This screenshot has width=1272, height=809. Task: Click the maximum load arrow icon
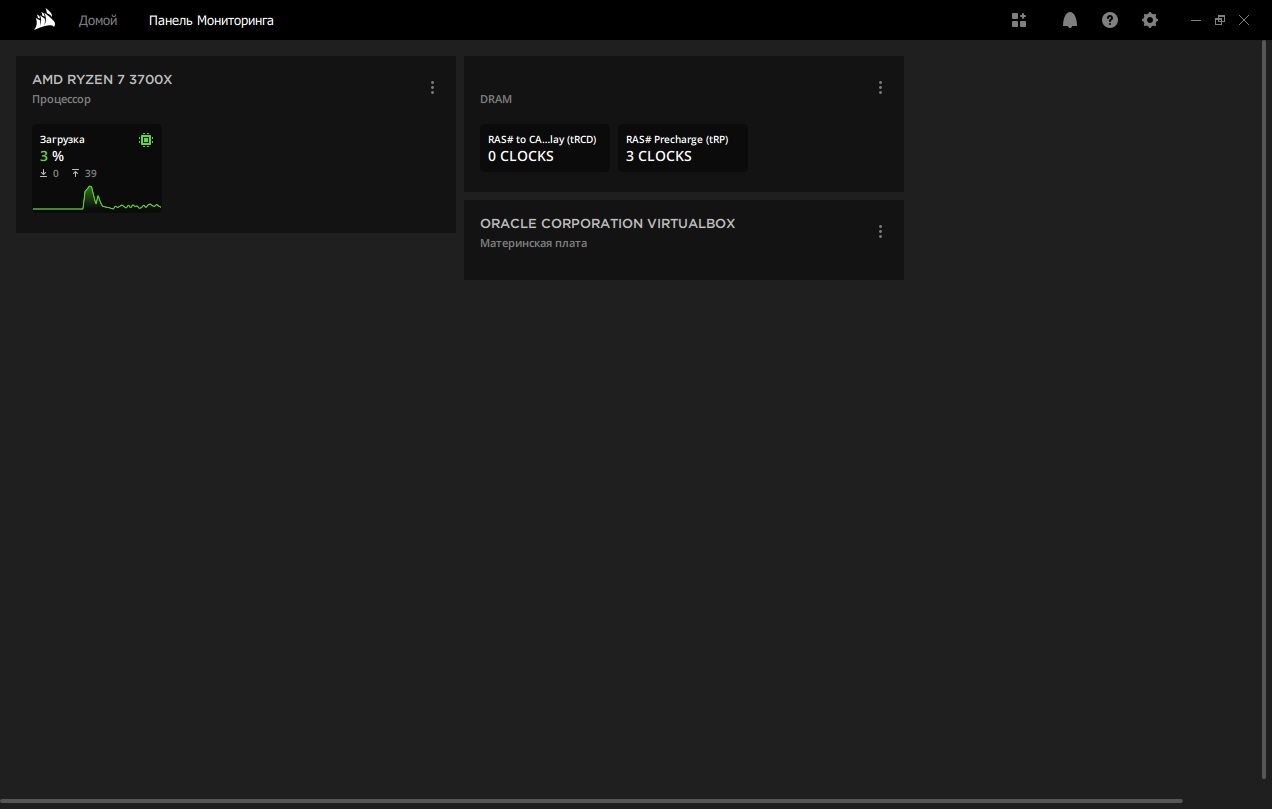pyautogui.click(x=76, y=173)
